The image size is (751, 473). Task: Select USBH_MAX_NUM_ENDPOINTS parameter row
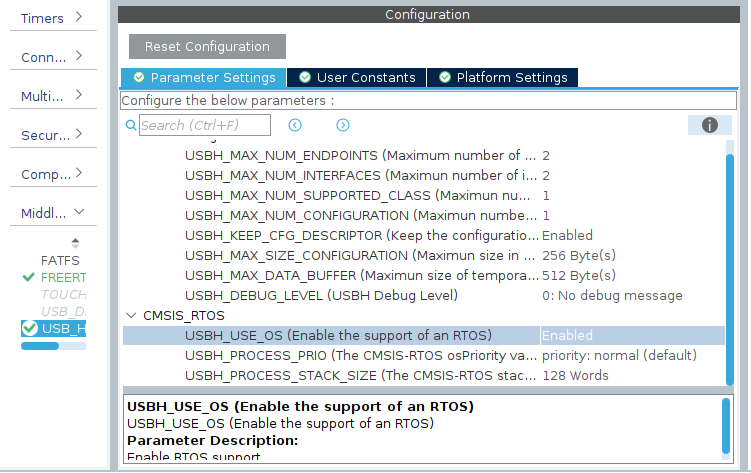coord(423,156)
